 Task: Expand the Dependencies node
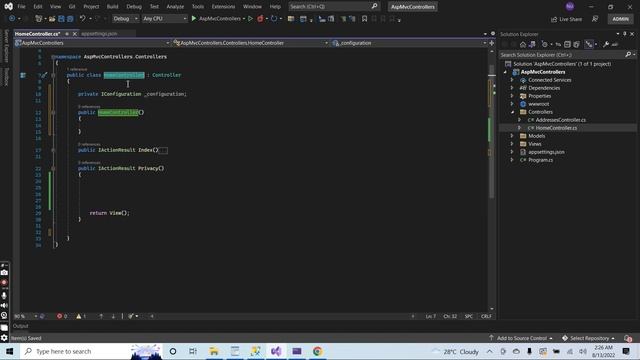pyautogui.click(x=512, y=88)
